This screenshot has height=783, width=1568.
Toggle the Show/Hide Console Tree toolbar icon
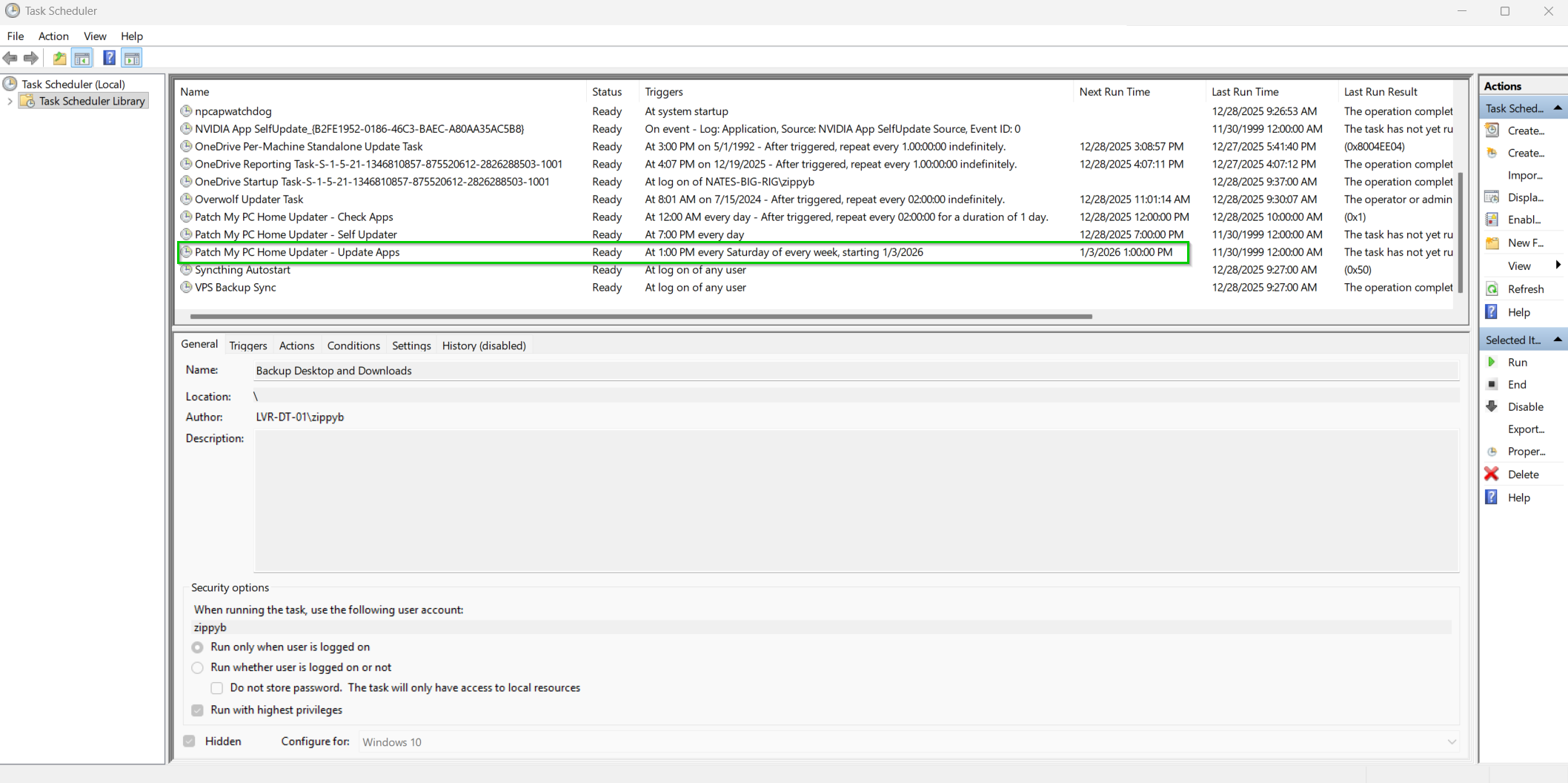(x=82, y=58)
